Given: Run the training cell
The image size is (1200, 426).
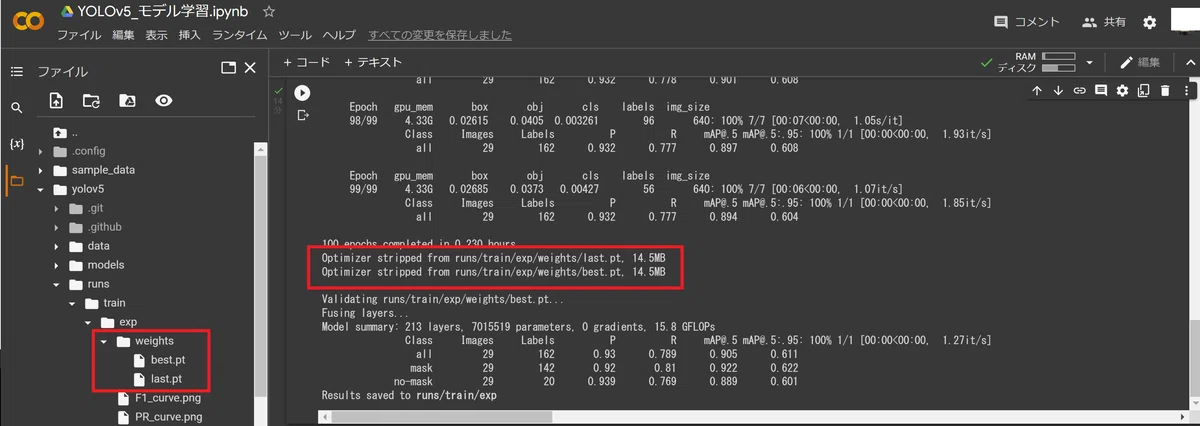Looking at the screenshot, I should pyautogui.click(x=302, y=93).
